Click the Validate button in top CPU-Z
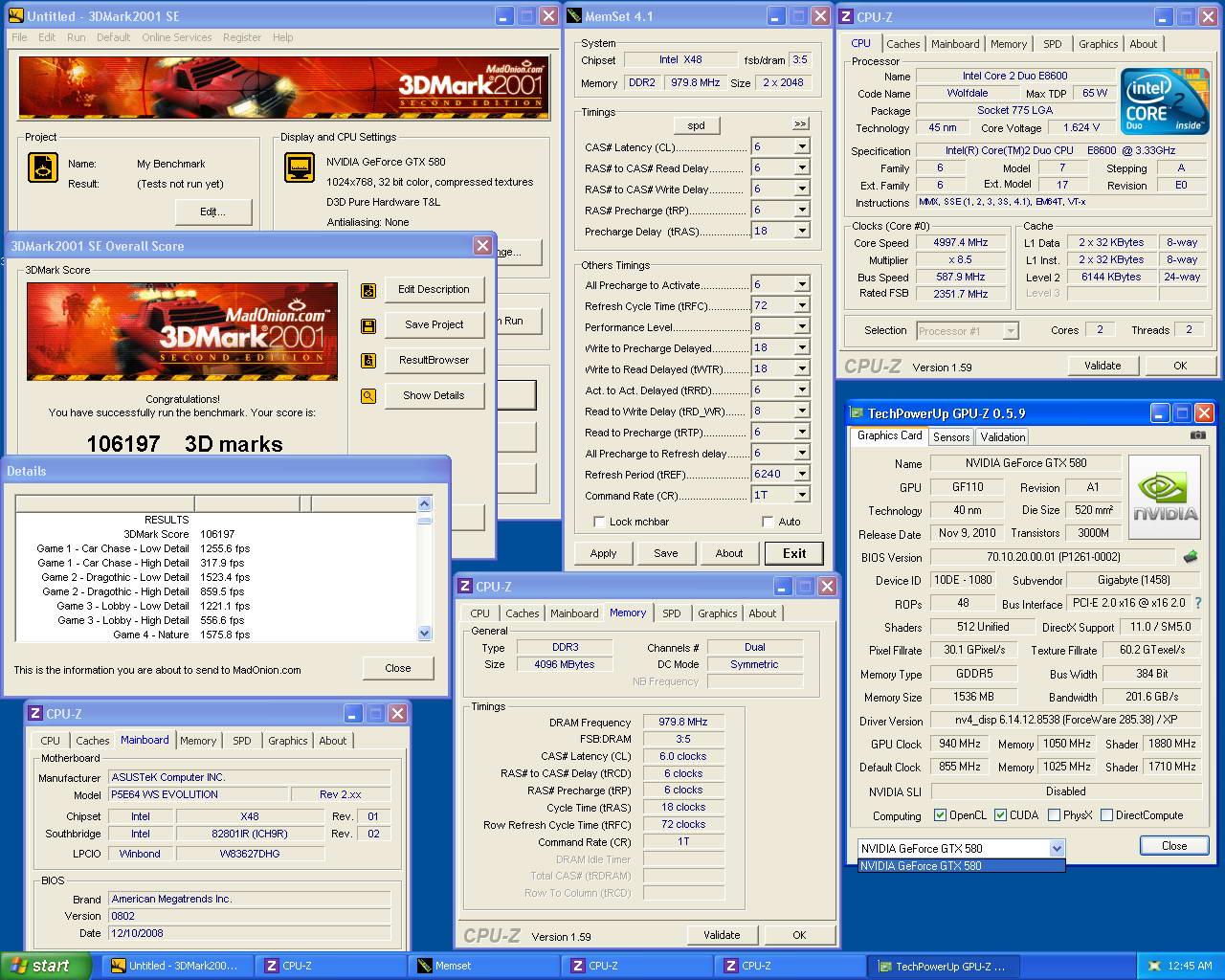This screenshot has height=980, width=1225. [x=1102, y=366]
